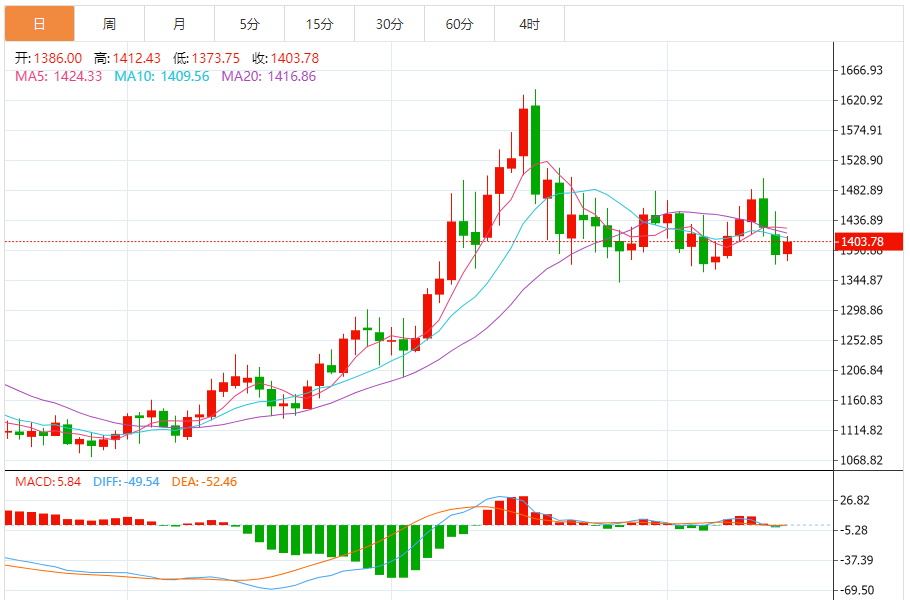
Task: Click the DEA -52.46 label
Action: [x=203, y=482]
